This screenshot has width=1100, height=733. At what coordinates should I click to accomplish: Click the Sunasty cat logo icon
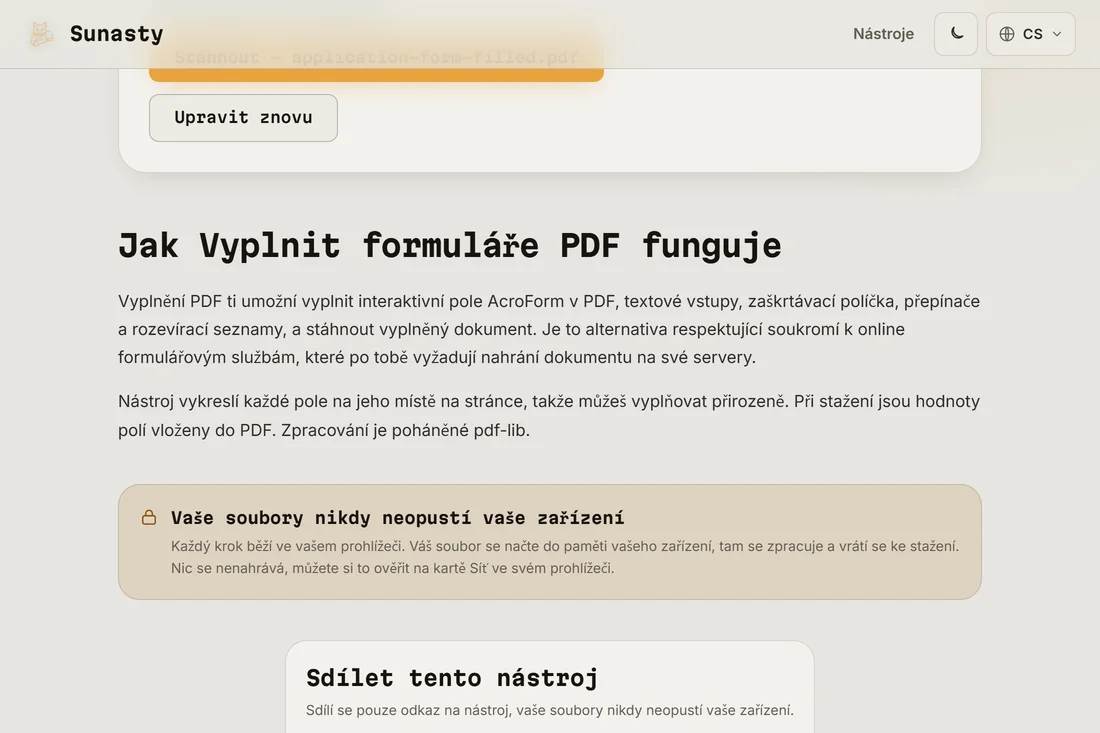pos(41,34)
